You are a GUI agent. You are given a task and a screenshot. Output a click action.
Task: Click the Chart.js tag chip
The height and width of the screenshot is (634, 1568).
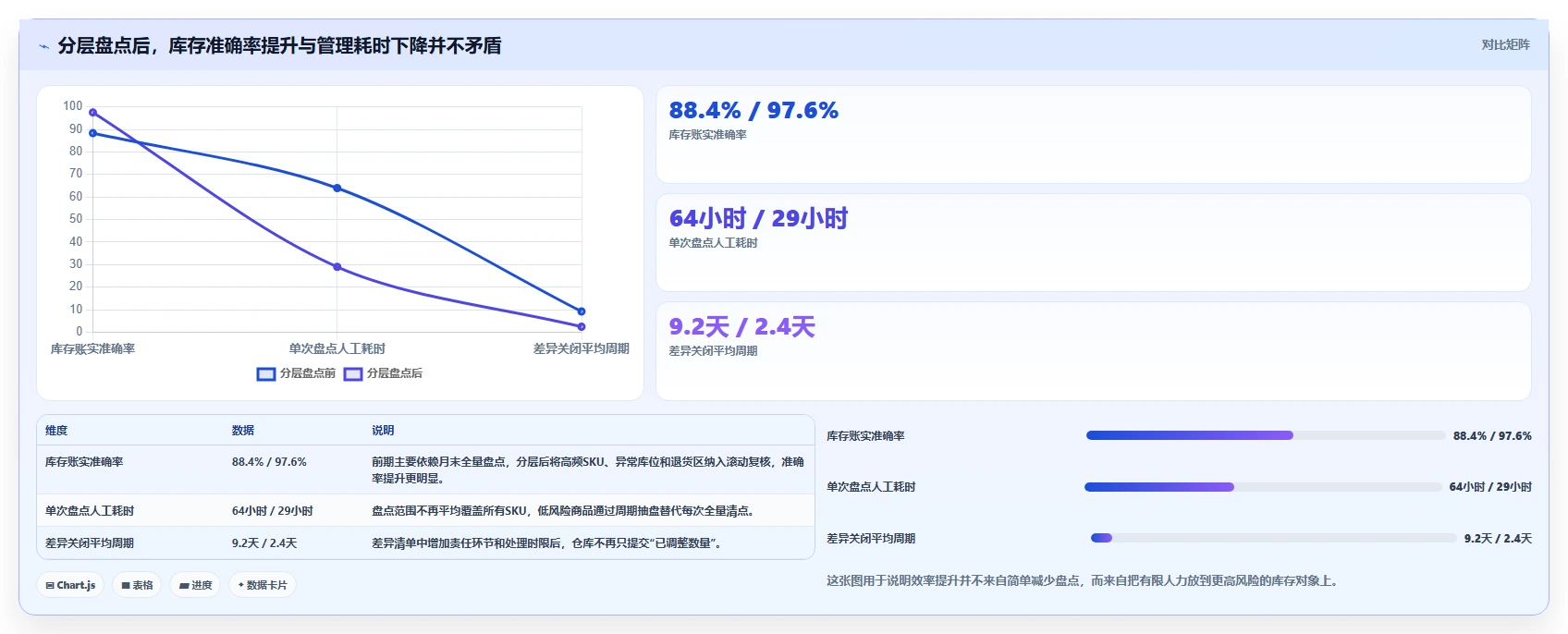(70, 585)
